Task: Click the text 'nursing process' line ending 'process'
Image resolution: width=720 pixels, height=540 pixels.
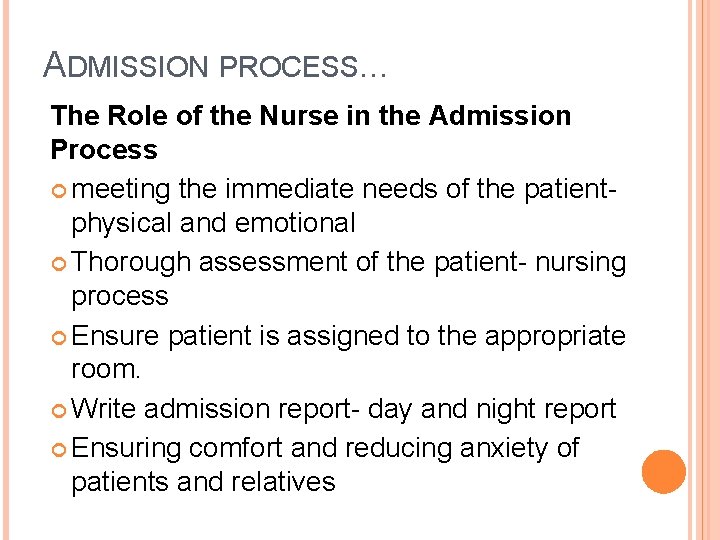Action: pos(120,296)
